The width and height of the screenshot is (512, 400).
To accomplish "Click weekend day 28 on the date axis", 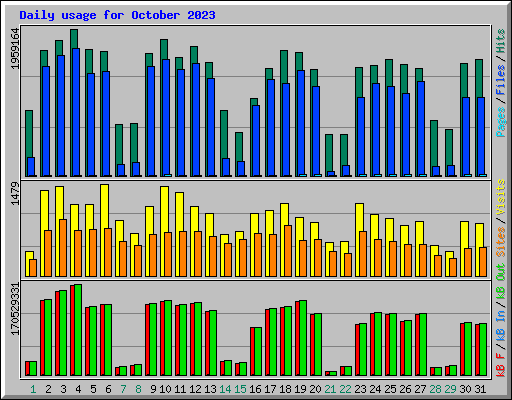I will pyautogui.click(x=435, y=389).
